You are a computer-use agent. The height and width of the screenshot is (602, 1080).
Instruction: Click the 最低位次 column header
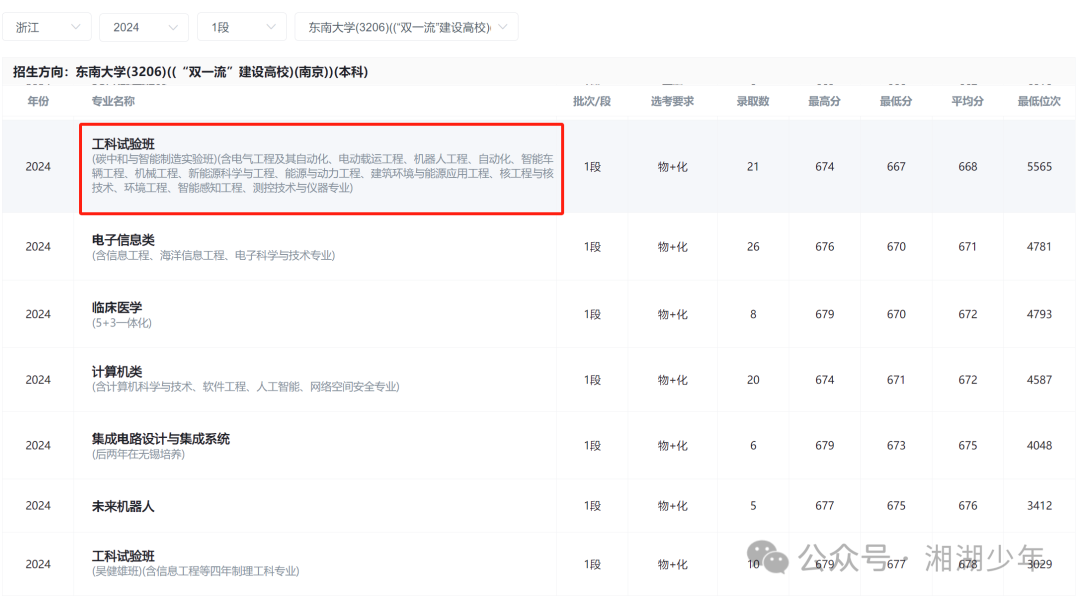(x=1039, y=101)
